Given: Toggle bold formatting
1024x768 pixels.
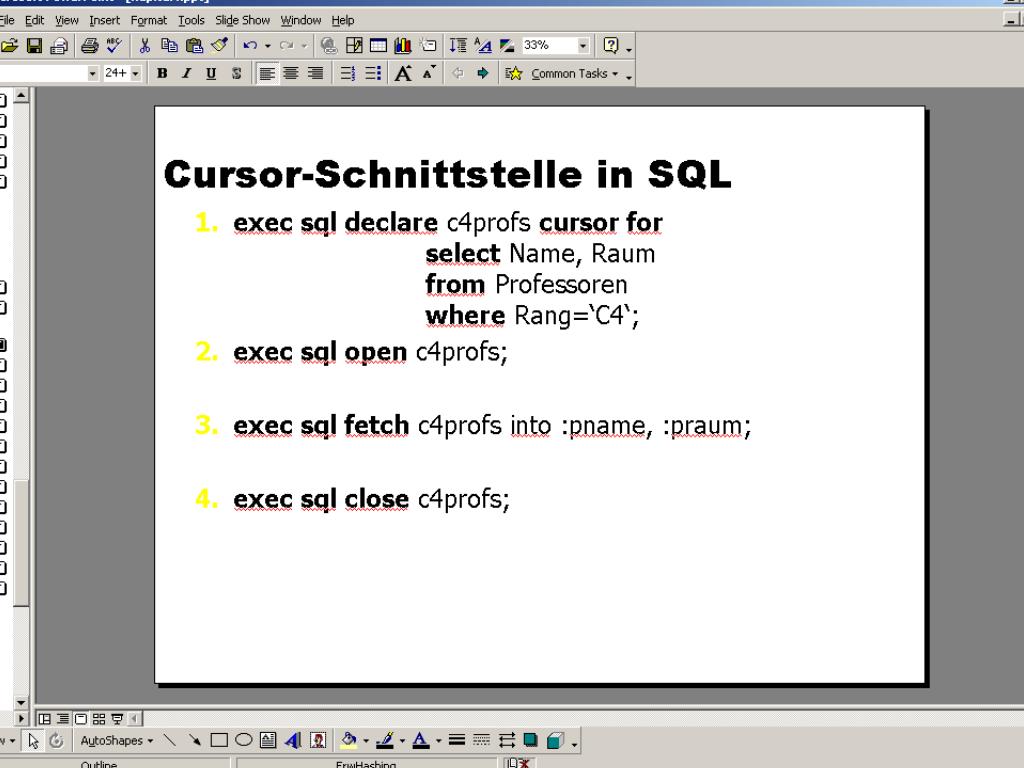Looking at the screenshot, I should click(x=162, y=73).
